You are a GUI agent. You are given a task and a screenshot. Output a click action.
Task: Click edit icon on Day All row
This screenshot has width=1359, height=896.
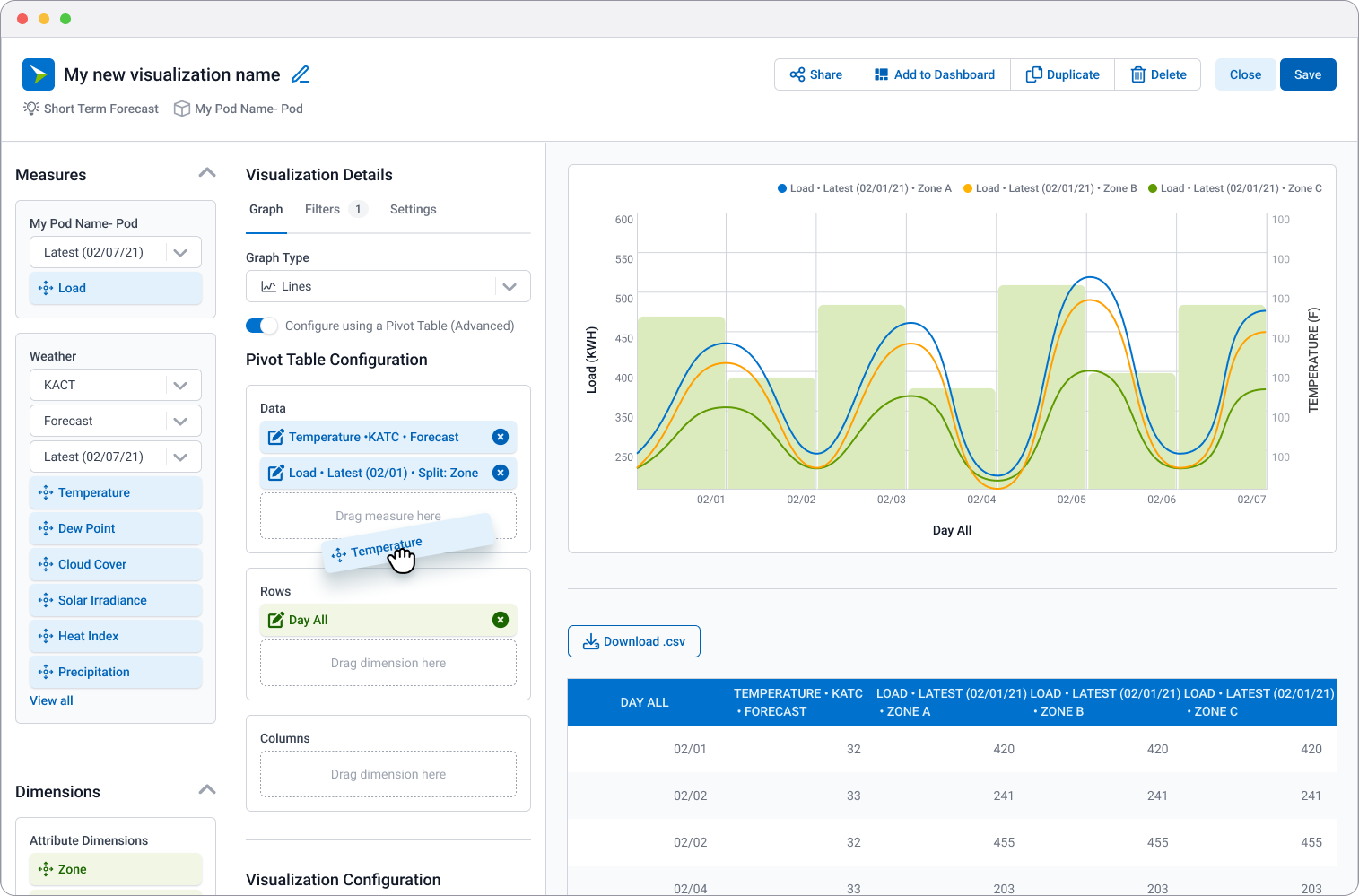[x=276, y=620]
